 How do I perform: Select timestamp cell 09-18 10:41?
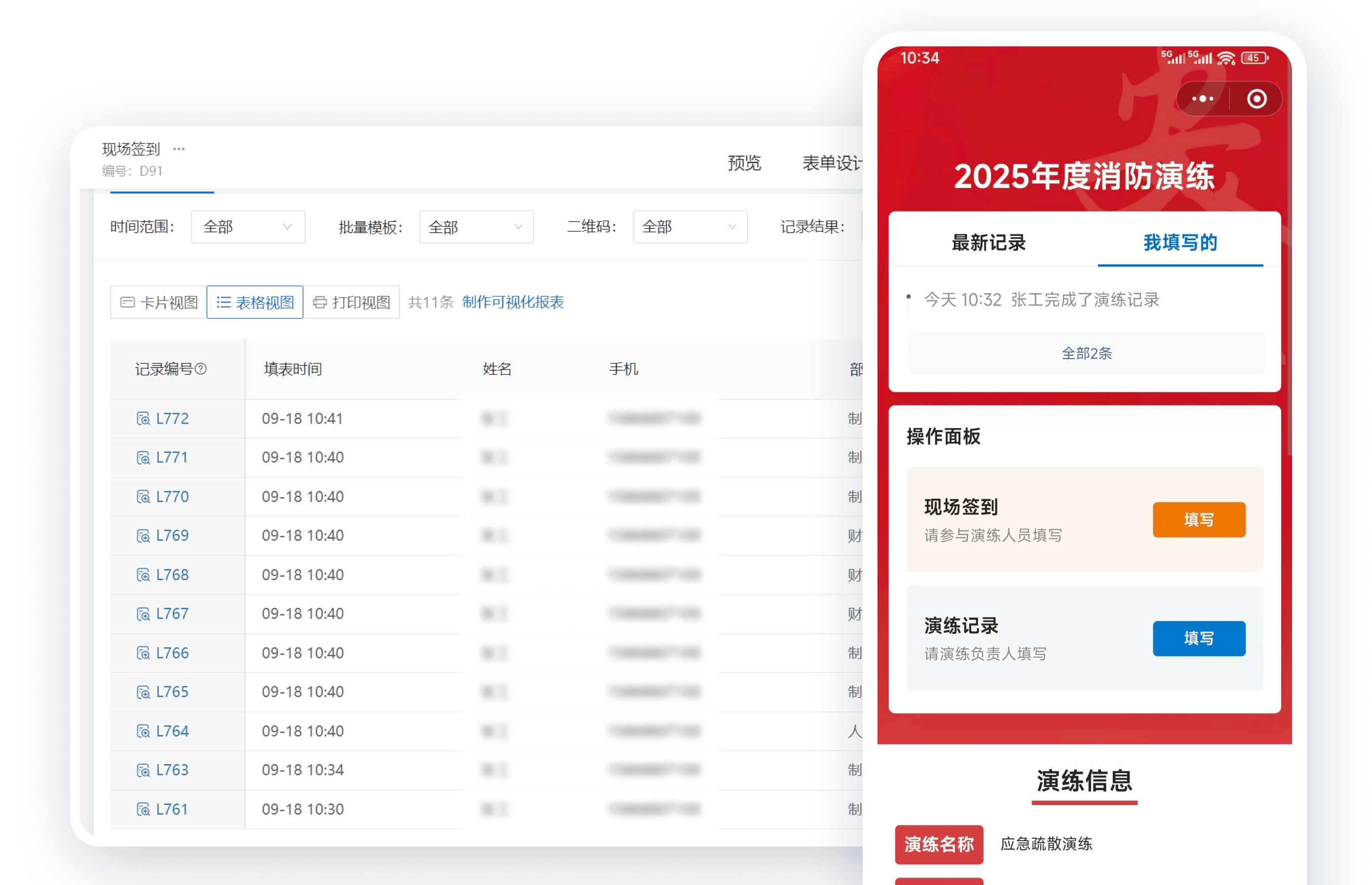pyautogui.click(x=303, y=418)
